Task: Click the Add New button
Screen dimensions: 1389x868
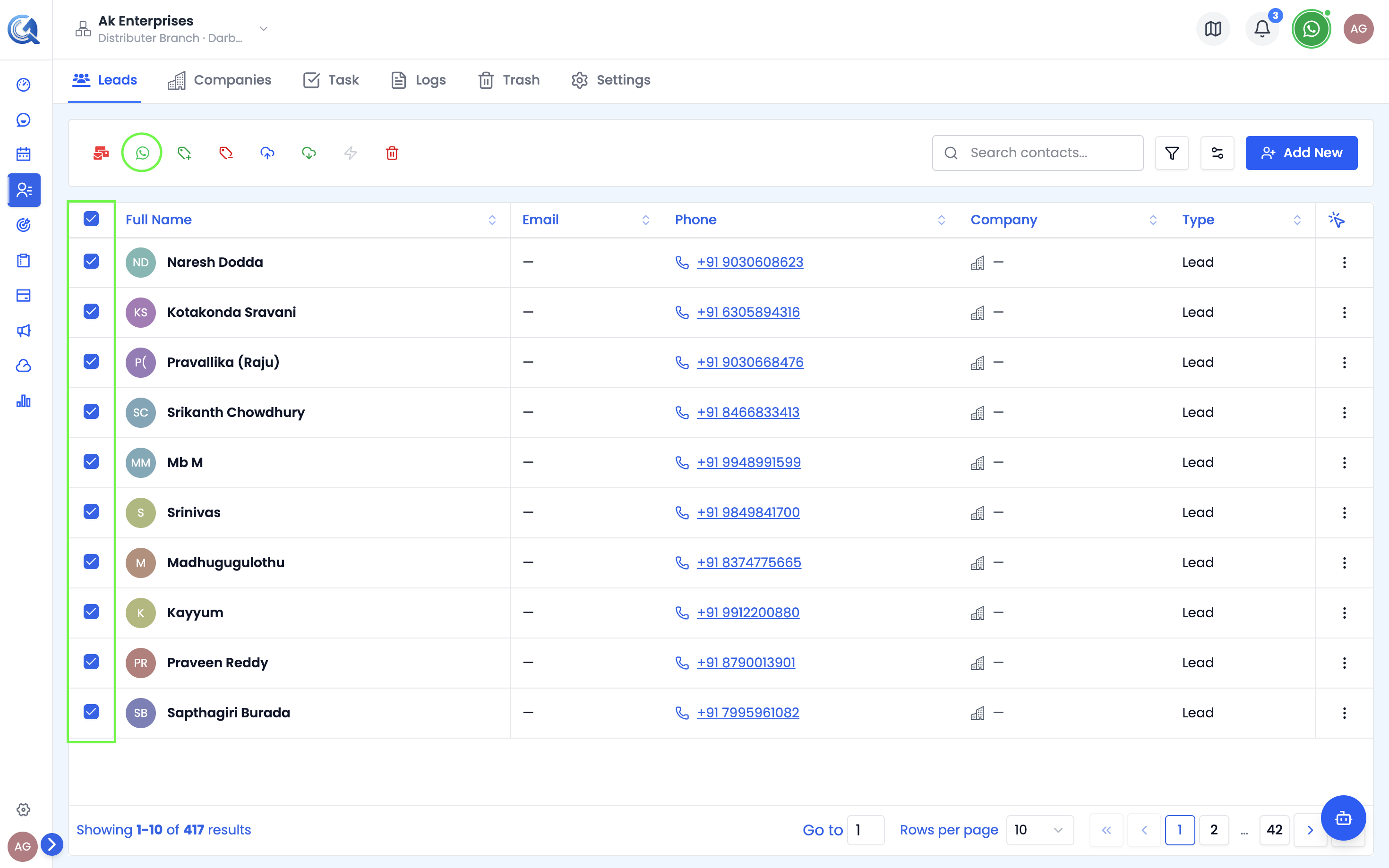Action: 1301,153
